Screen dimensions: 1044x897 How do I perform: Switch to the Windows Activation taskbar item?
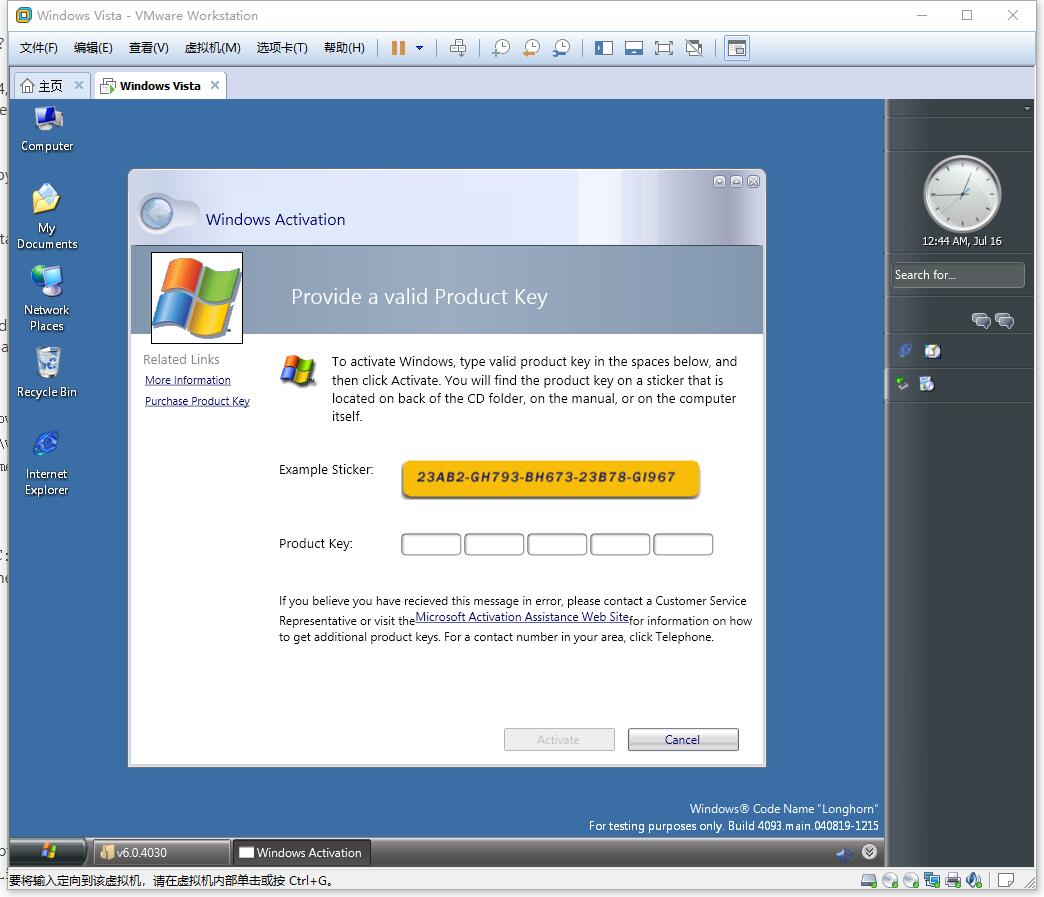pos(300,852)
